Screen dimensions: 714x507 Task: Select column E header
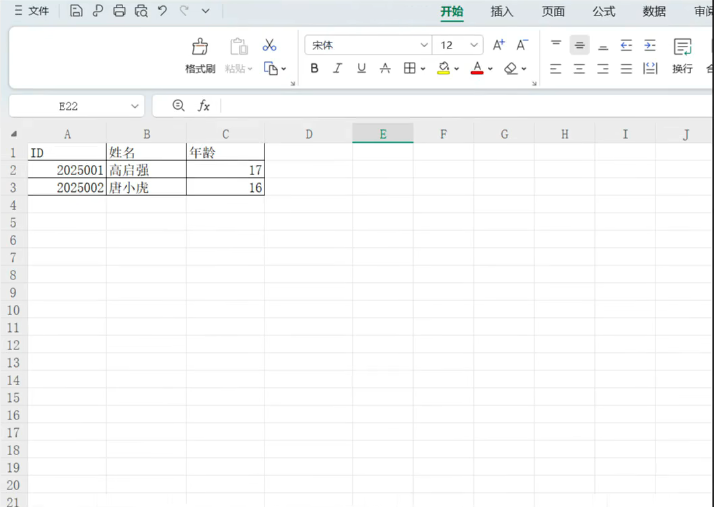coord(383,134)
